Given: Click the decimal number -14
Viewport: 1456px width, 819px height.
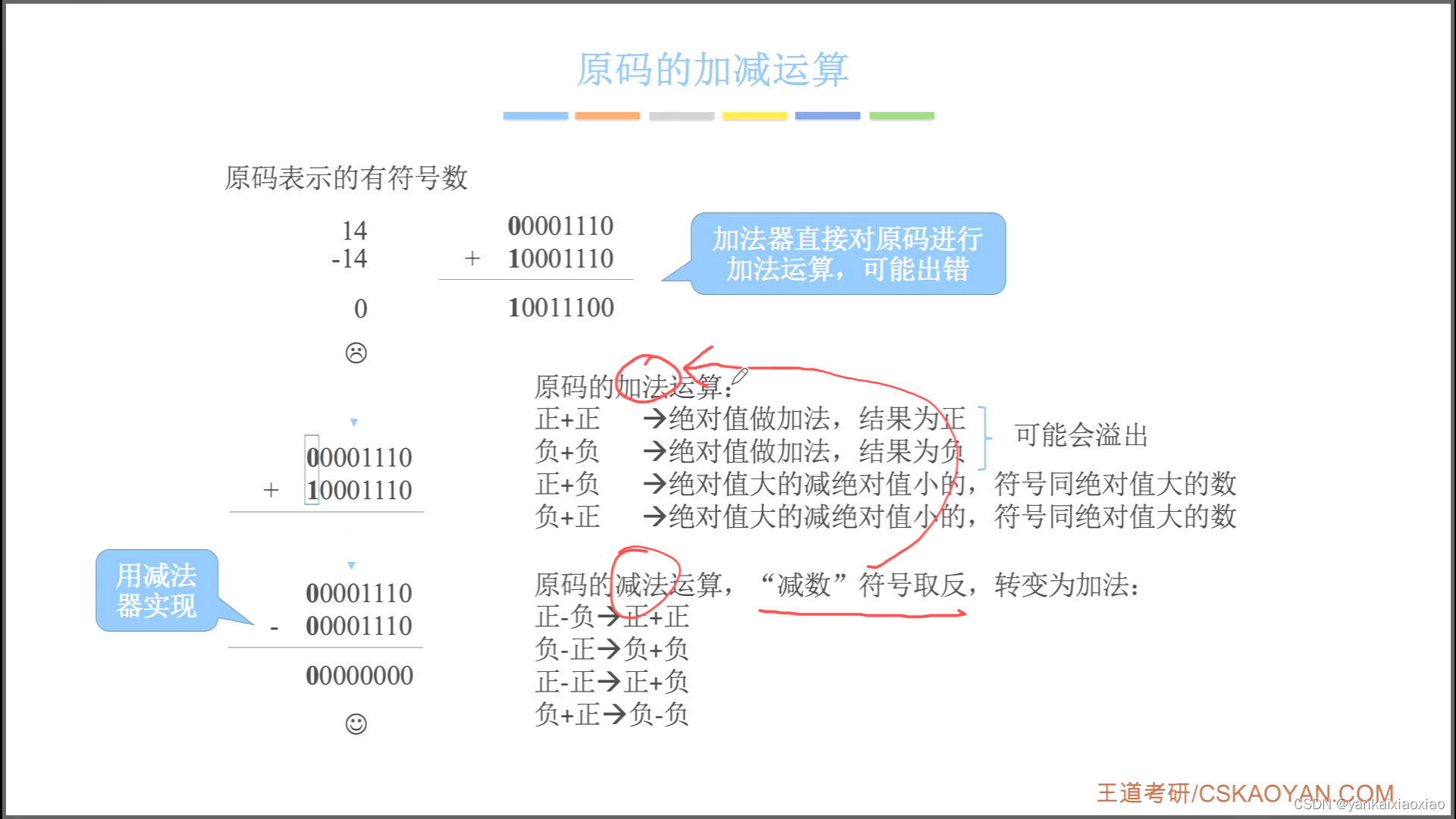Looking at the screenshot, I should point(349,259).
